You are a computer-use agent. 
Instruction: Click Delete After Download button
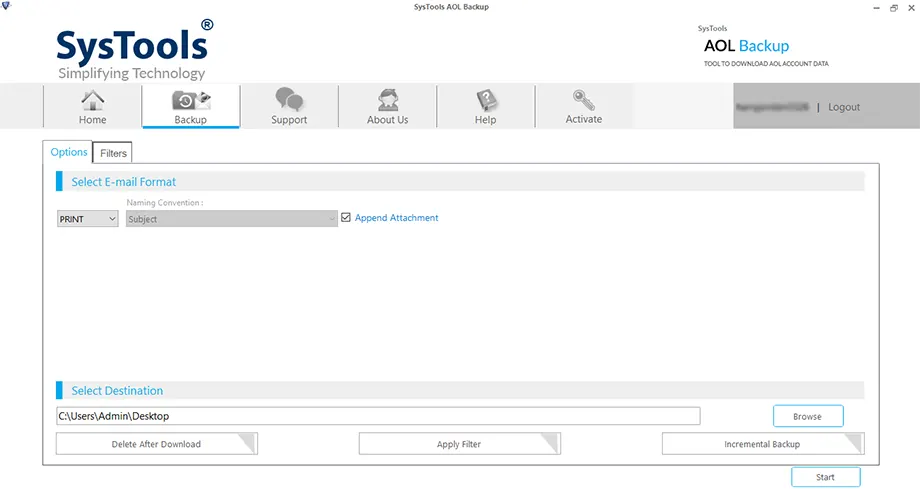coord(157,444)
